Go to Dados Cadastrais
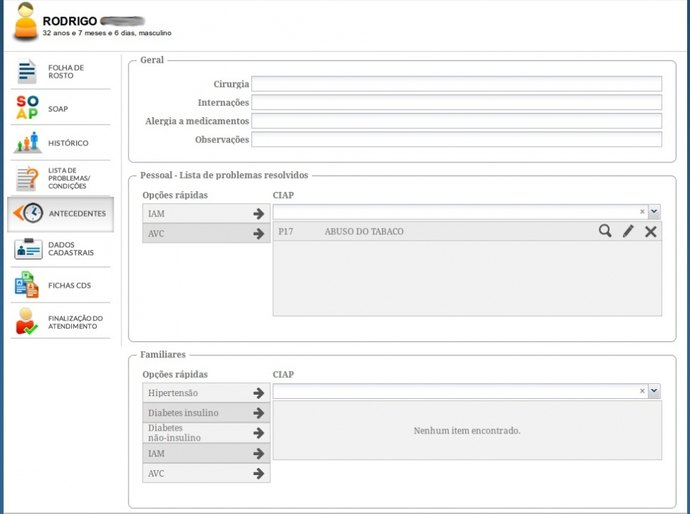This screenshot has width=690, height=514. pyautogui.click(x=60, y=249)
